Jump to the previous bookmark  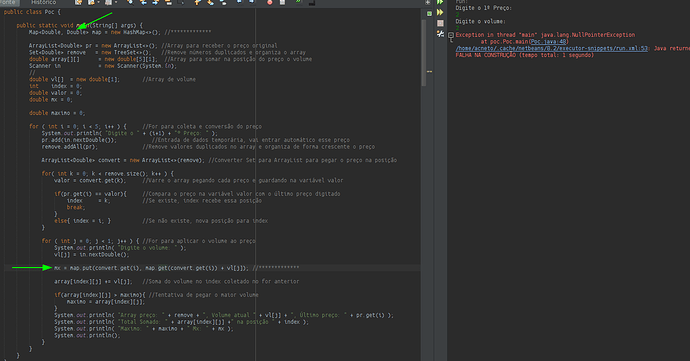pos(198,2)
